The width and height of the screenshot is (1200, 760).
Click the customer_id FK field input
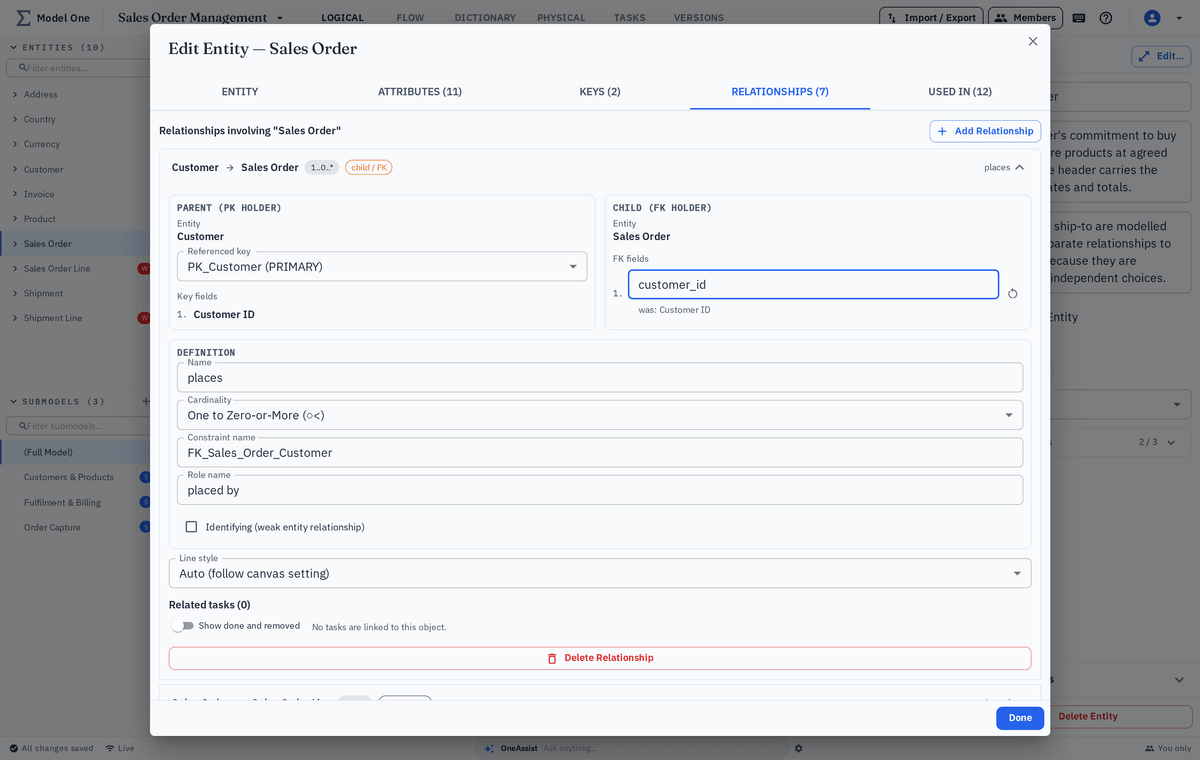pyautogui.click(x=813, y=284)
